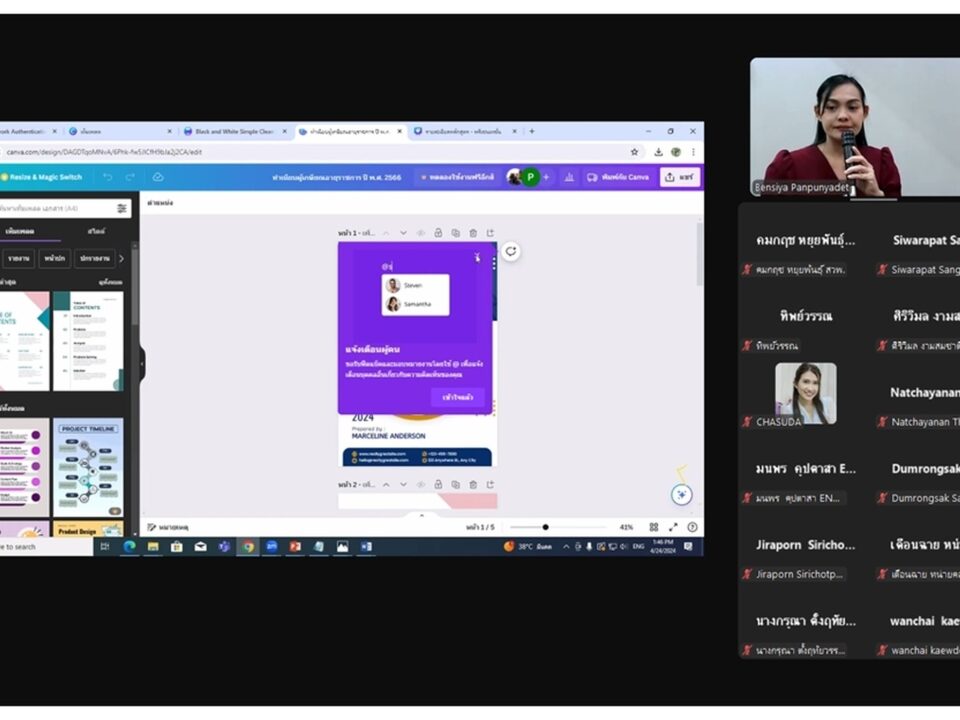Screen dimensions: 960x720
Task: Lock page 2 with the padlock icon
Action: 438,484
